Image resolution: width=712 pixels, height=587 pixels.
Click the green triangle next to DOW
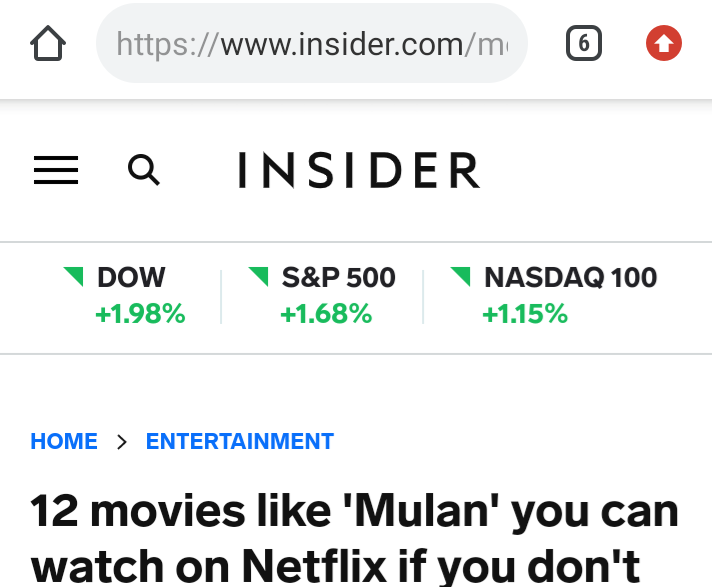[x=74, y=276]
